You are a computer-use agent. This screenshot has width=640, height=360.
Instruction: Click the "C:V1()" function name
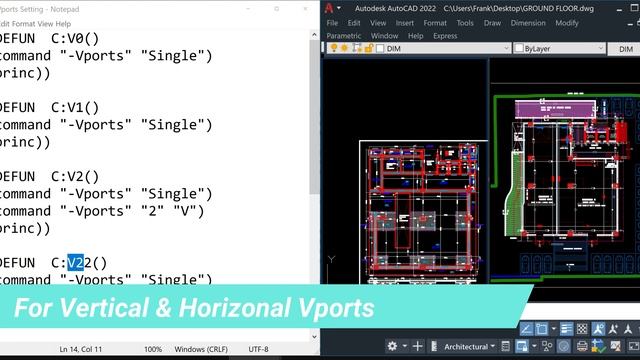click(75, 108)
